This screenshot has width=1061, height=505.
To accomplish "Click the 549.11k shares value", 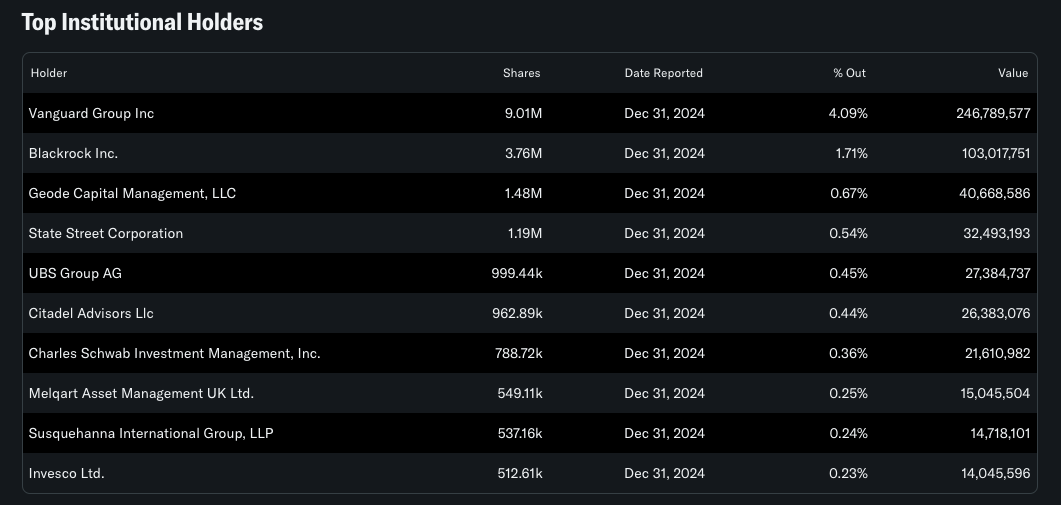I will coord(520,393).
